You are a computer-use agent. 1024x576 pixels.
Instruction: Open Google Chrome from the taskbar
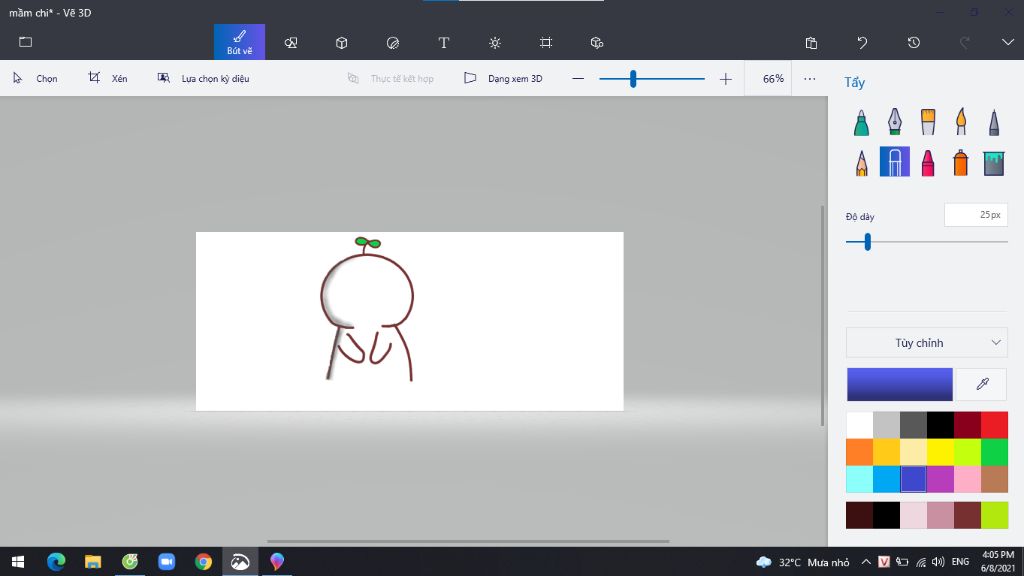coord(203,562)
